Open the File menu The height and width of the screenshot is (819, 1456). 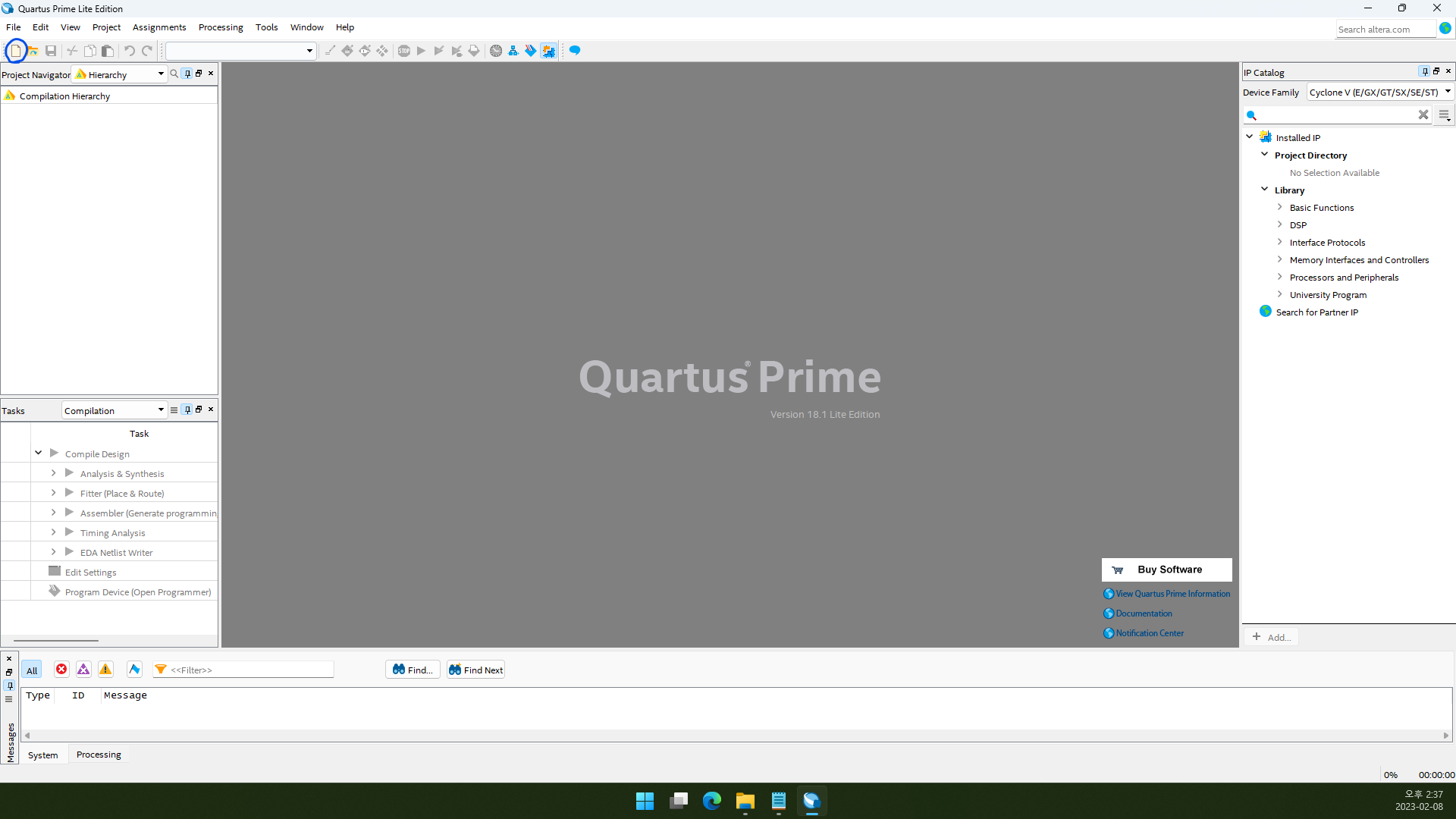14,27
